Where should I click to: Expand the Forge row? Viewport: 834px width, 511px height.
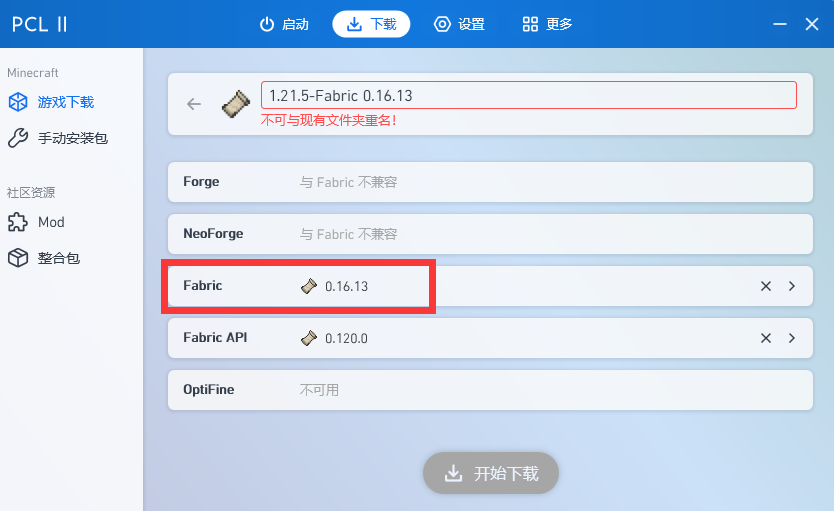[x=489, y=182]
